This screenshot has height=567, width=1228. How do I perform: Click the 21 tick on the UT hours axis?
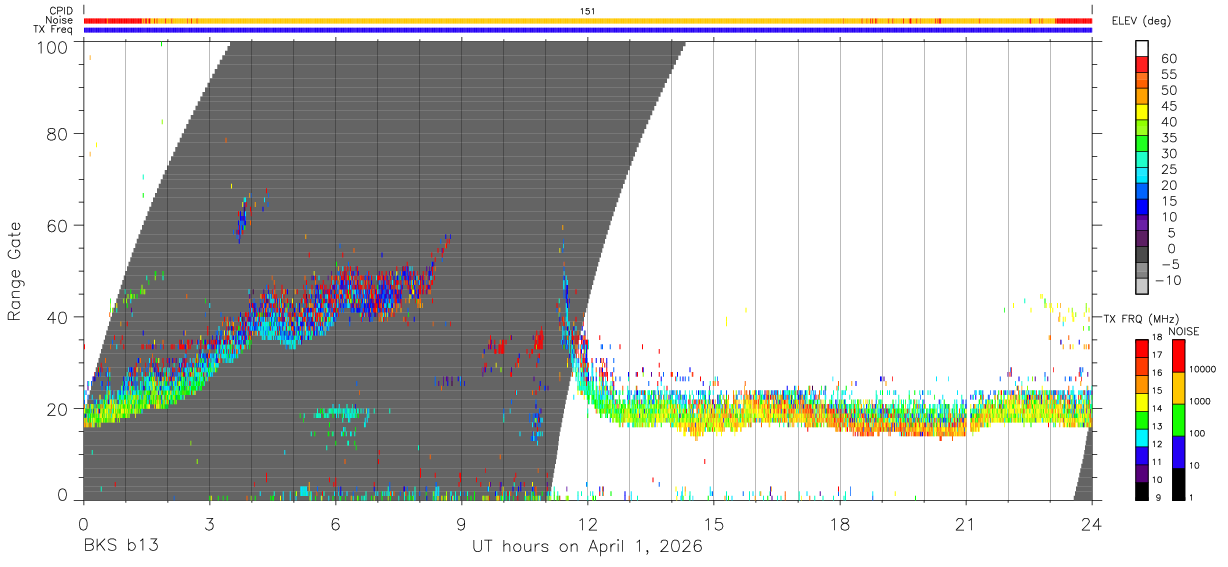click(x=965, y=523)
